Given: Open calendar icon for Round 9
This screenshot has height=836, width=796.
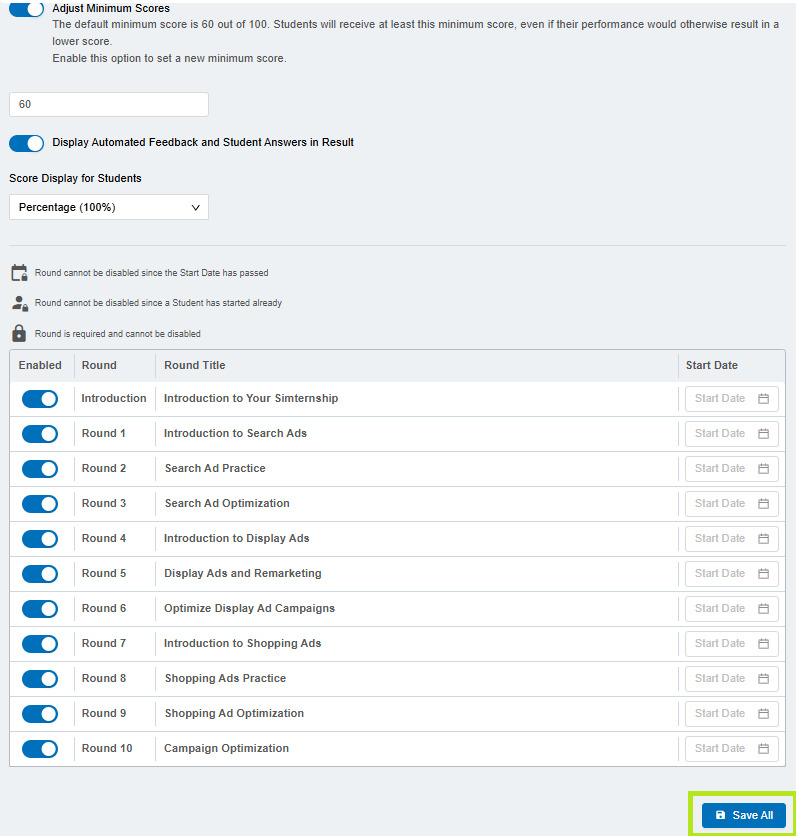Looking at the screenshot, I should click(x=763, y=714).
